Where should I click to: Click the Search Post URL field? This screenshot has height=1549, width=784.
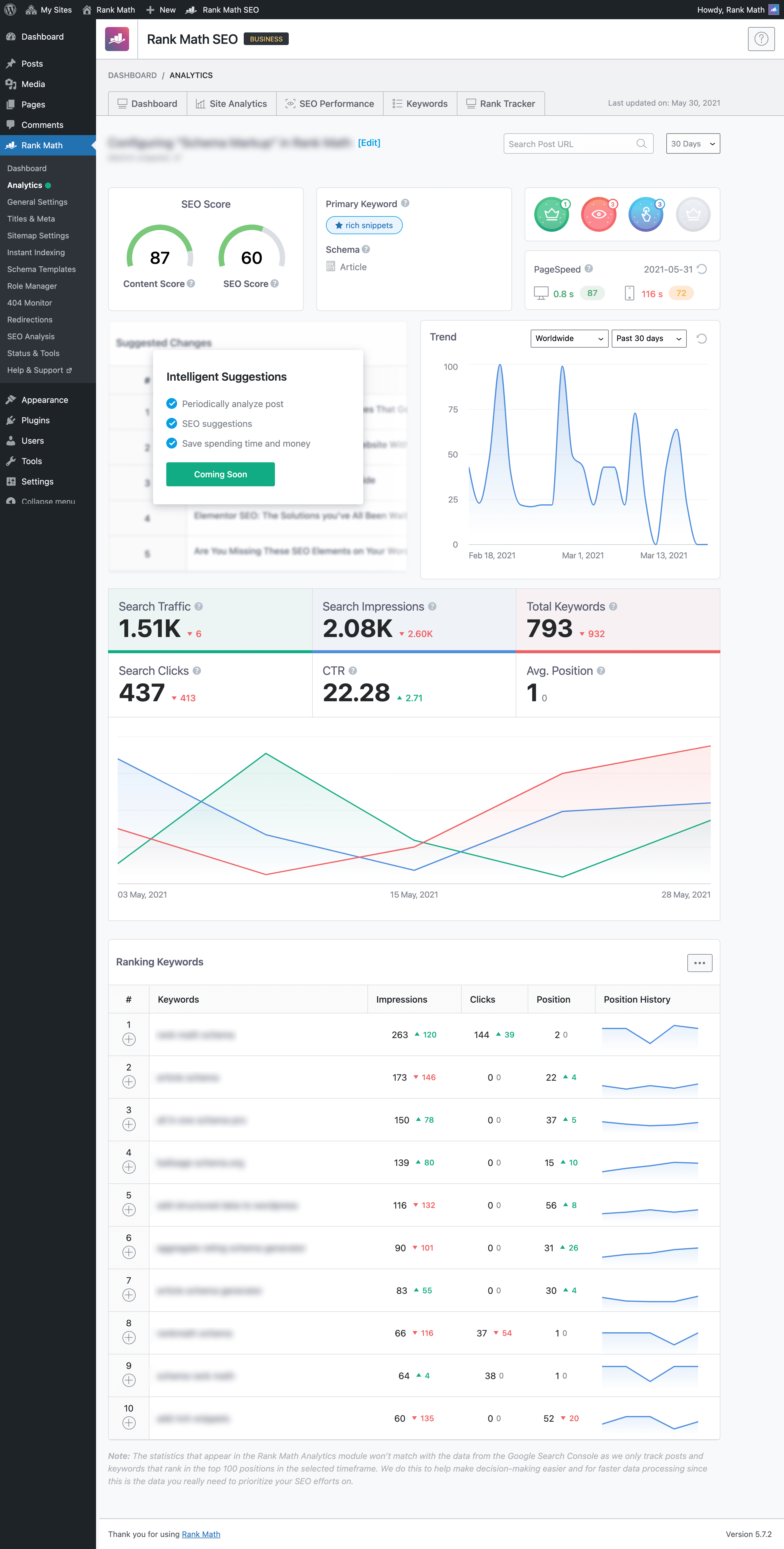(578, 144)
